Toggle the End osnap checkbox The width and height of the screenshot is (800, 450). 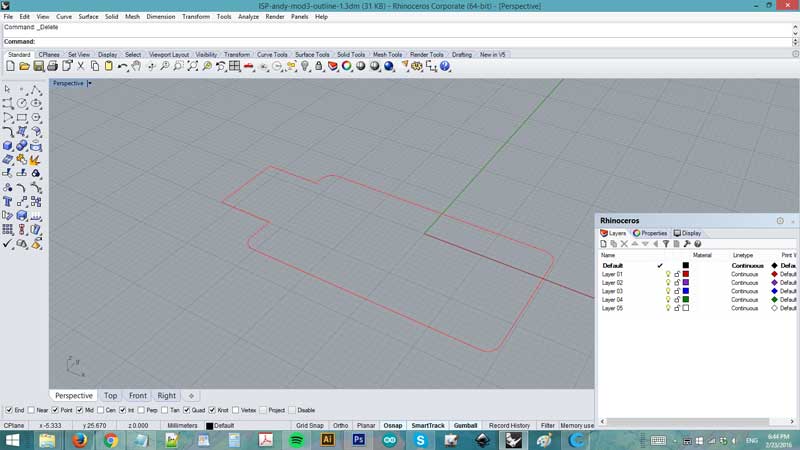(x=9, y=410)
